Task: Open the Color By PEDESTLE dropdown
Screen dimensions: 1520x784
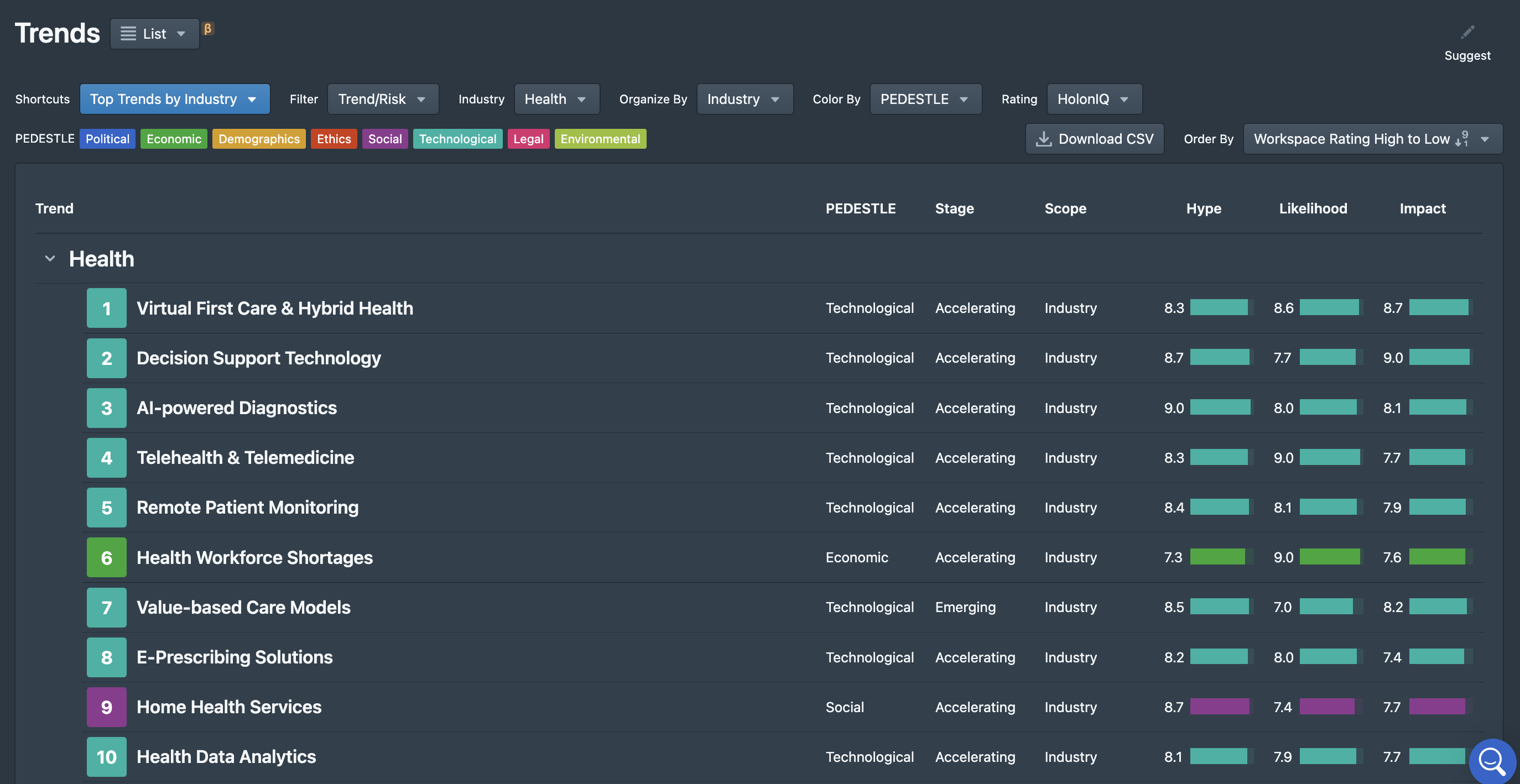Action: 925,99
